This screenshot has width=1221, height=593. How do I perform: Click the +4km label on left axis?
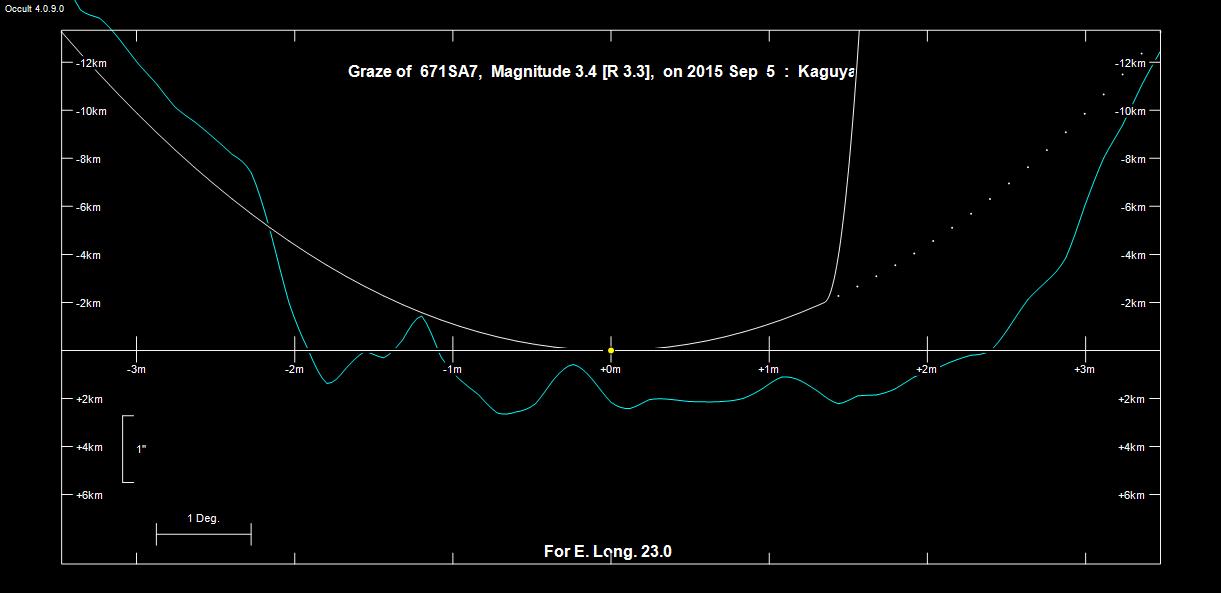click(x=90, y=447)
